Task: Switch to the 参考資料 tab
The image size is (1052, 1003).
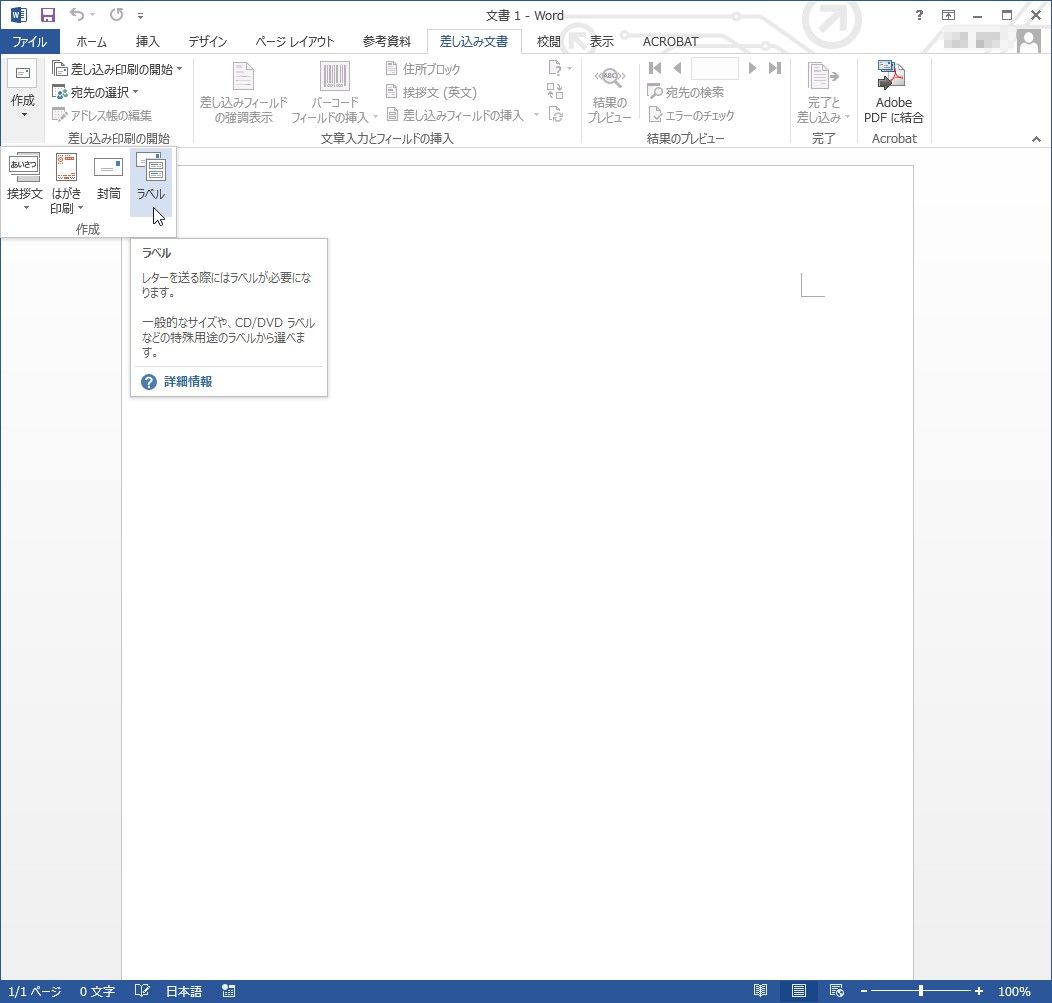Action: click(386, 42)
